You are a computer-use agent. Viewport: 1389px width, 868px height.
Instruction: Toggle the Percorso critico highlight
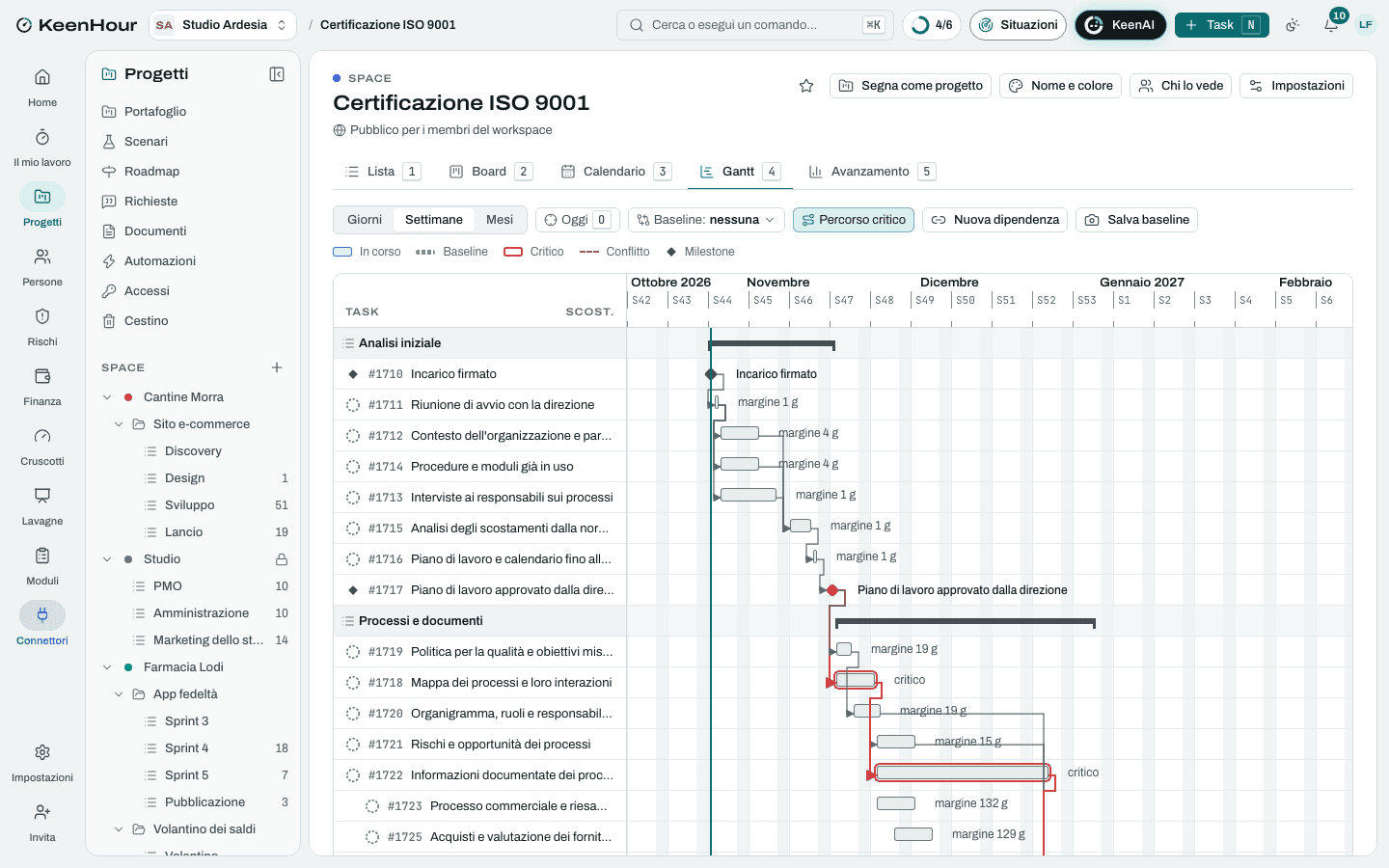tap(854, 220)
